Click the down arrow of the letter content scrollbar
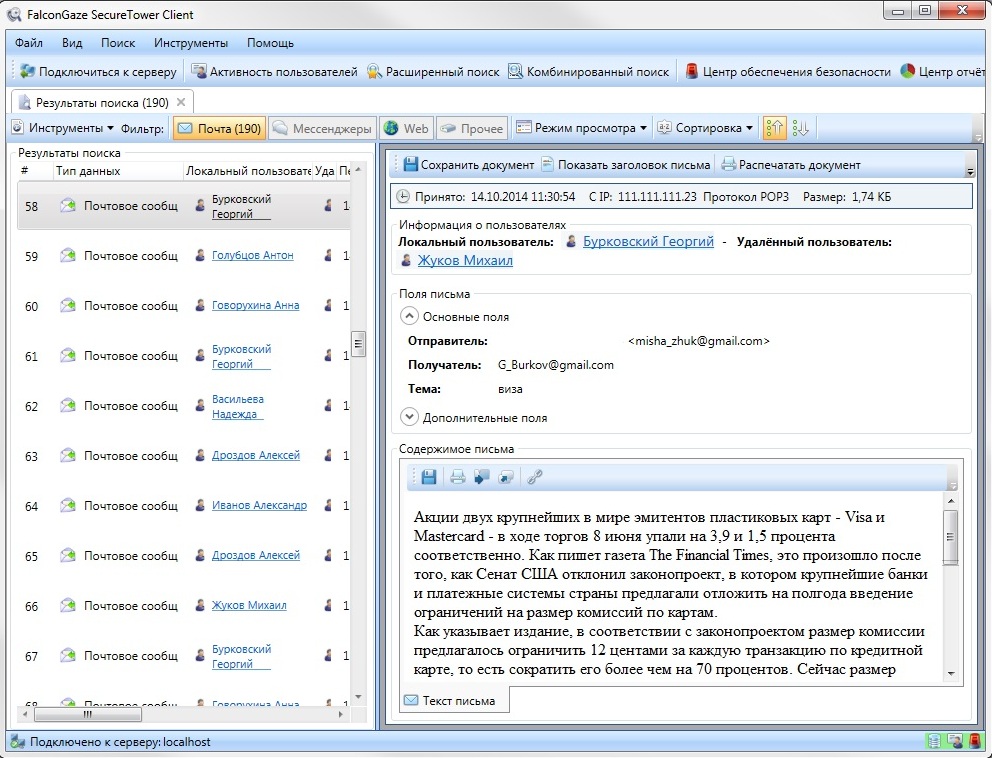The width and height of the screenshot is (992, 758). [950, 674]
